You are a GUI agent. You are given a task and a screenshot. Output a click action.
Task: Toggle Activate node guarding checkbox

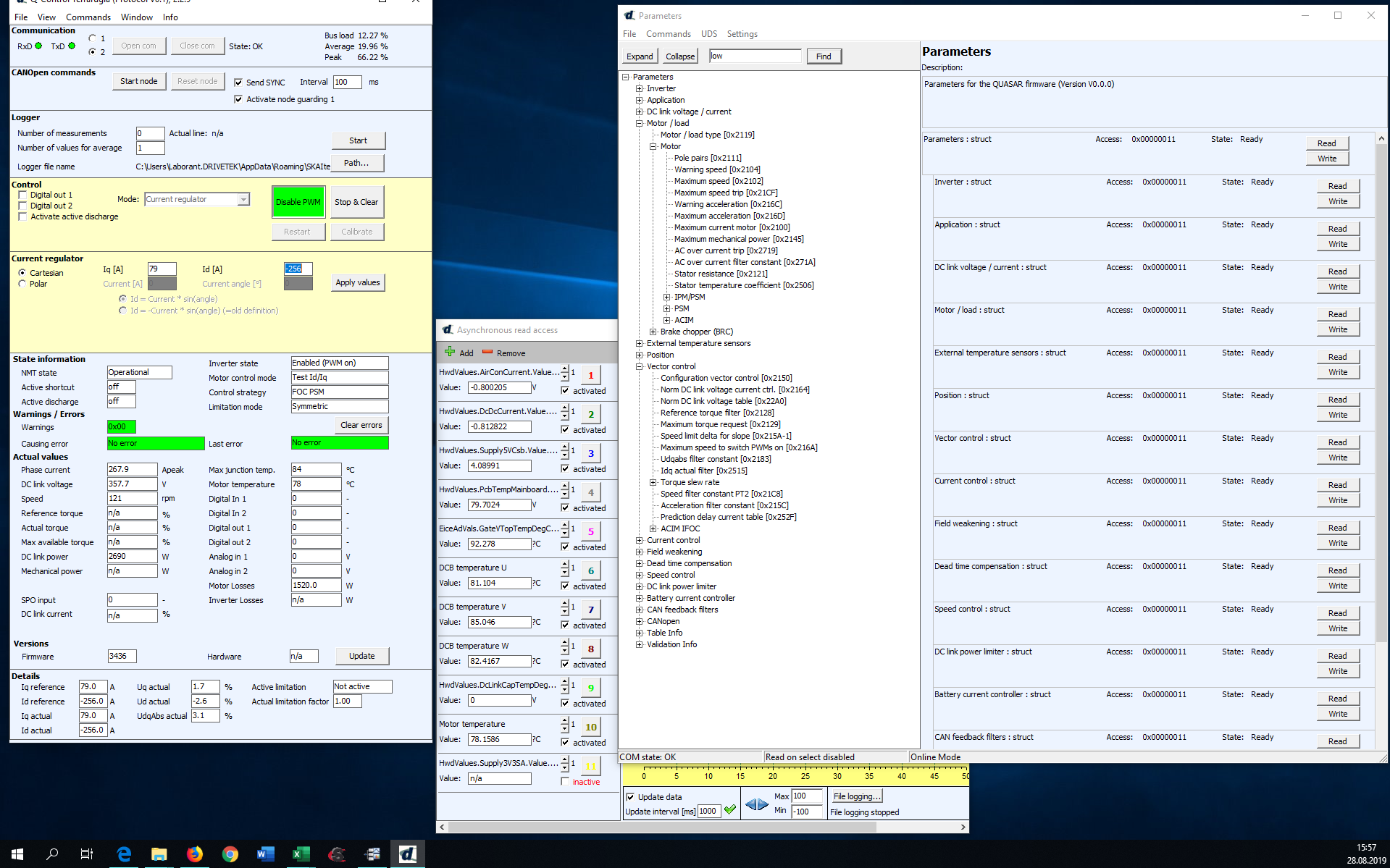point(238,99)
